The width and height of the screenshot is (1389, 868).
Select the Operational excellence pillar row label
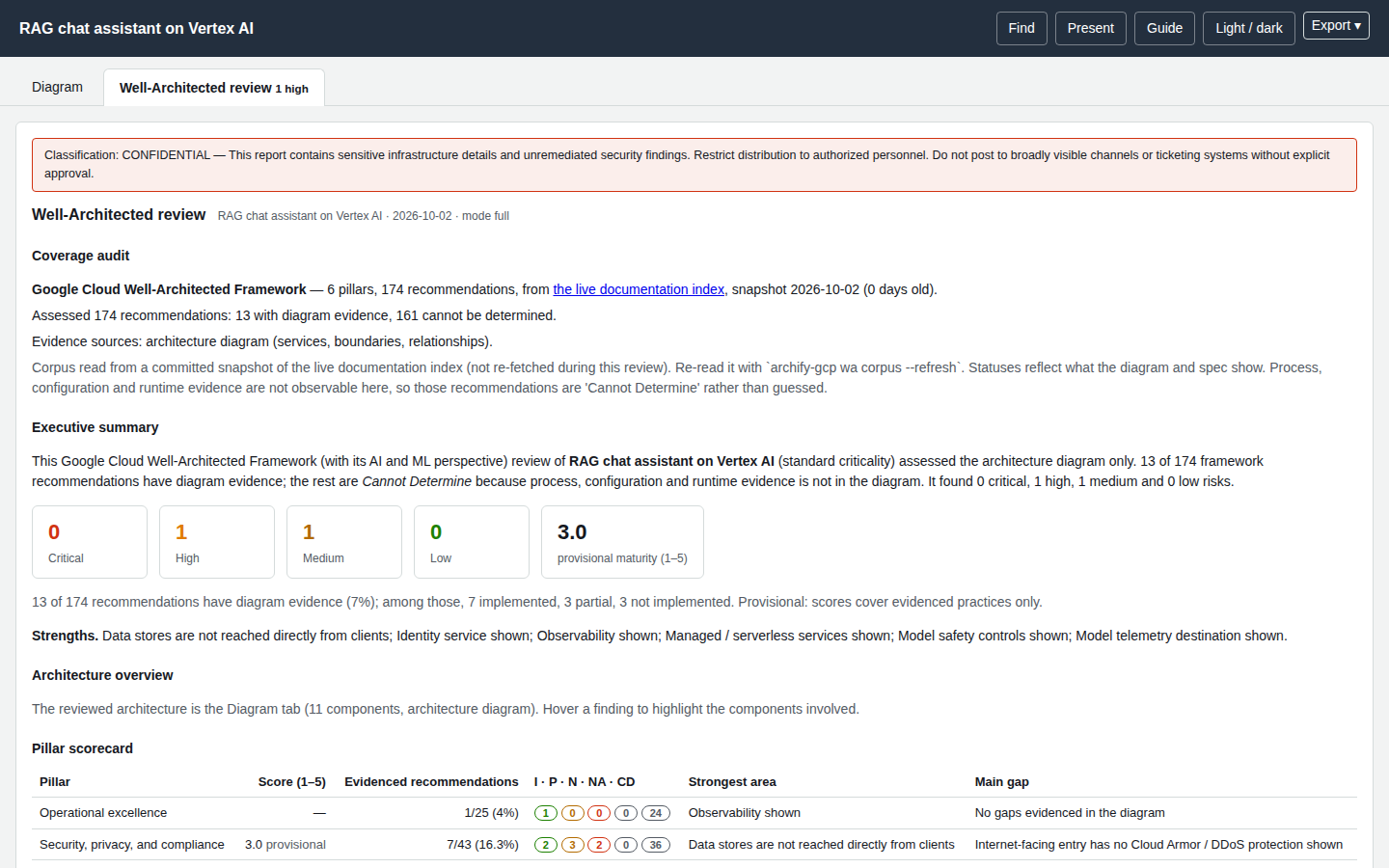tap(103, 813)
